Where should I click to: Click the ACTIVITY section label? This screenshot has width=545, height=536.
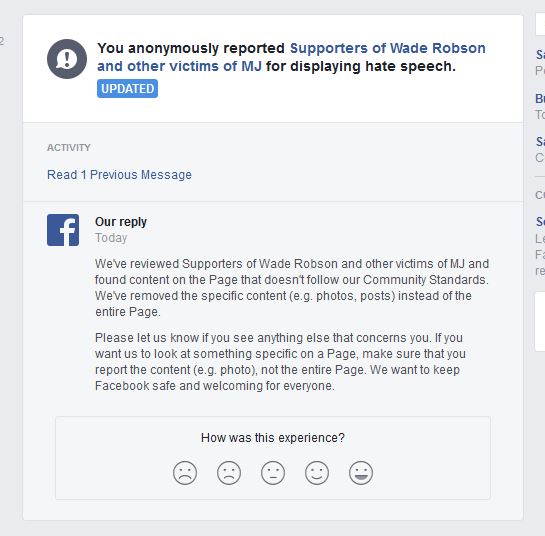[69, 147]
